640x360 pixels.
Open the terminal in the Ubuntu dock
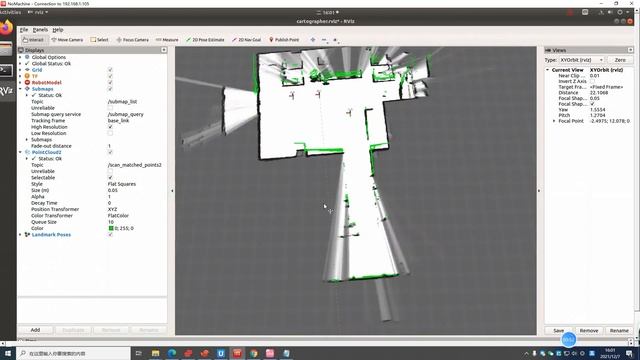point(6,70)
